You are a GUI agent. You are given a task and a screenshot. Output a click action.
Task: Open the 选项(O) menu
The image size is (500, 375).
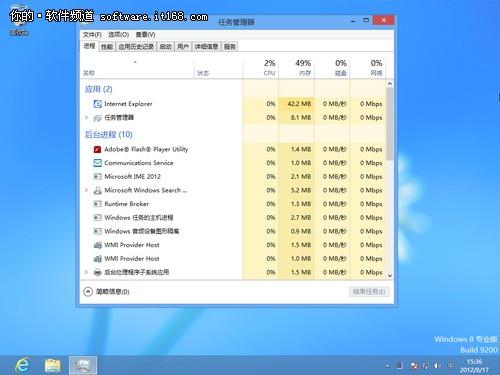118,35
